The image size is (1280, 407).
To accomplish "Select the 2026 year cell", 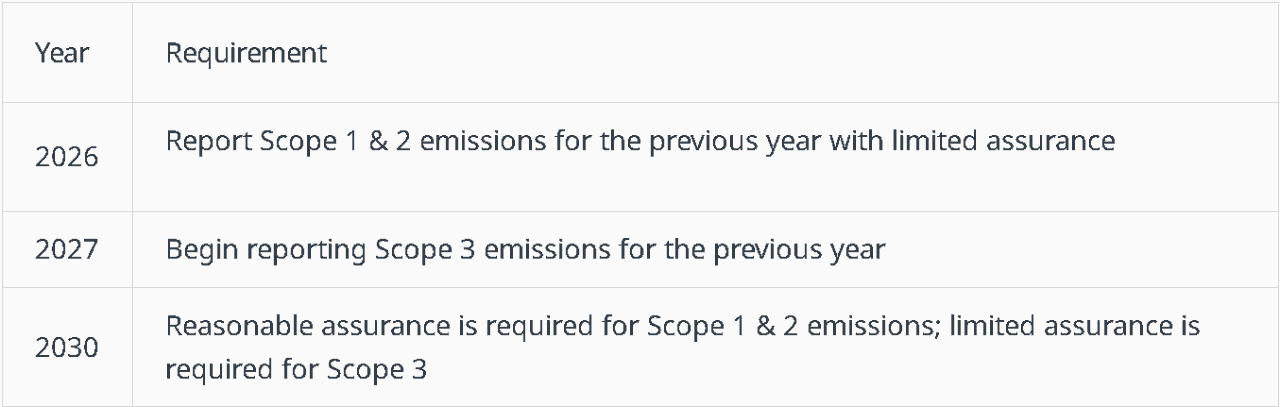I will [67, 157].
